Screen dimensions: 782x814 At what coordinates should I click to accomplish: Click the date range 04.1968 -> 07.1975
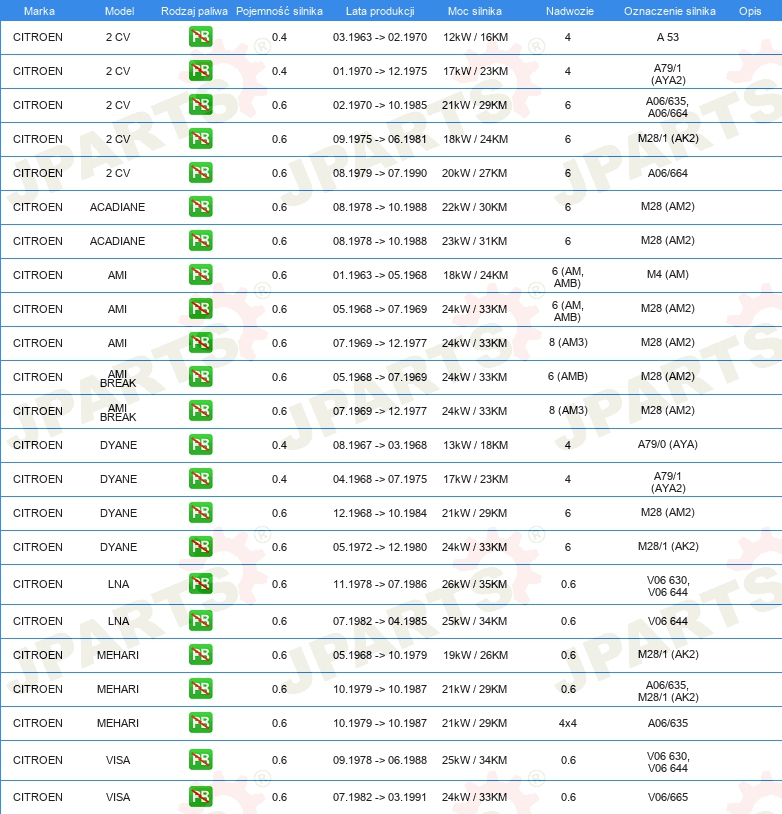click(380, 479)
